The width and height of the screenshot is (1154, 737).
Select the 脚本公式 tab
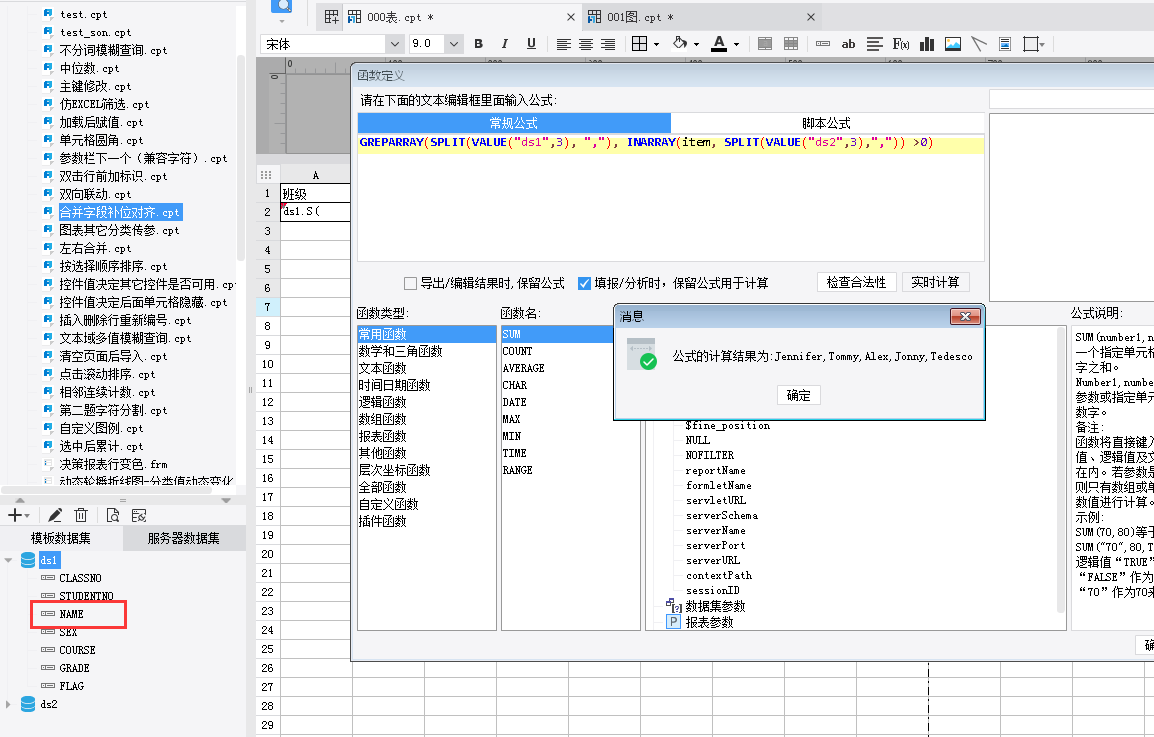point(826,123)
